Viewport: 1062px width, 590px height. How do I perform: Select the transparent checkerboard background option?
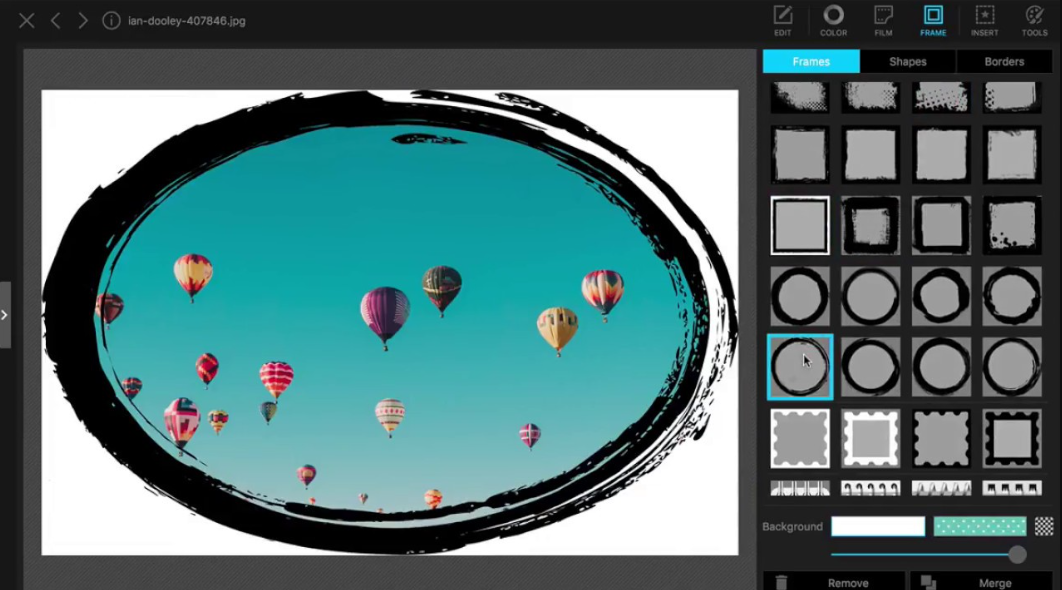(x=1044, y=525)
